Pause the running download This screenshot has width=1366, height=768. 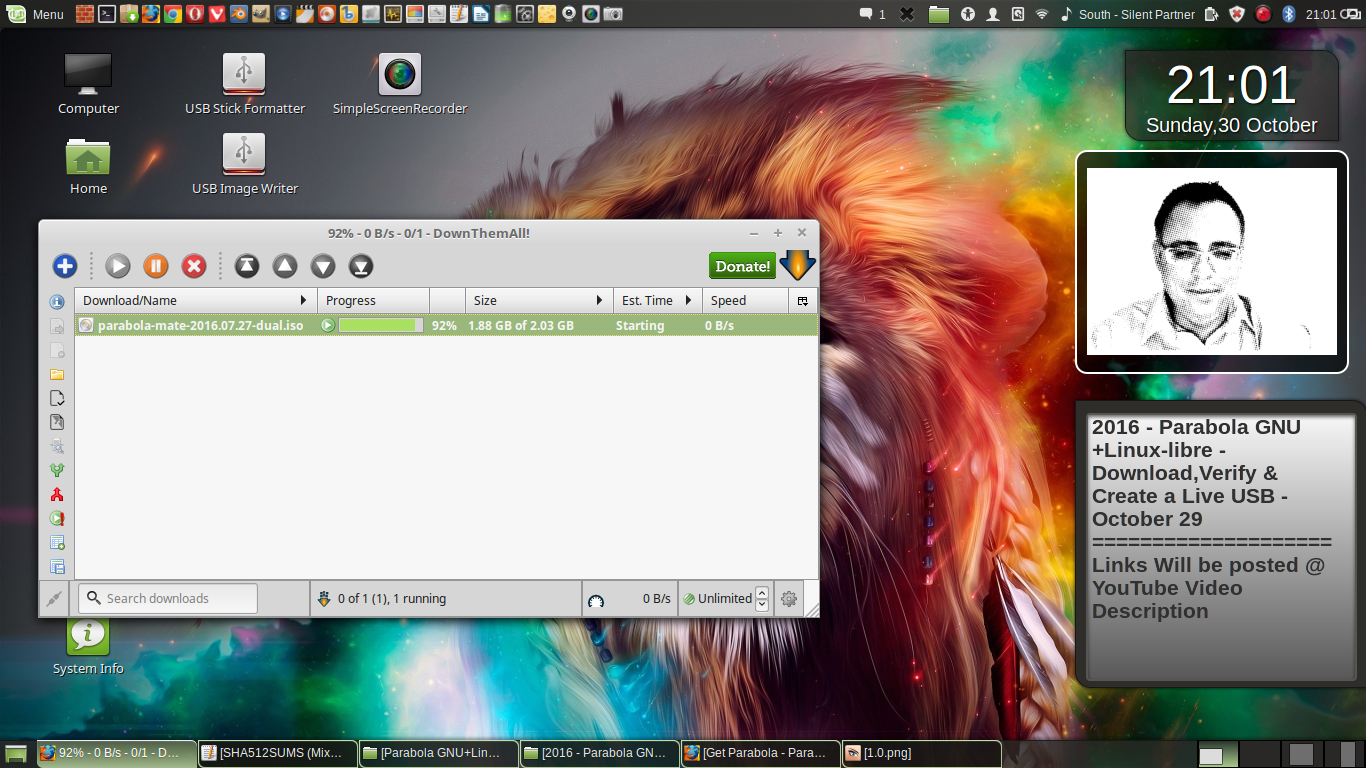click(156, 265)
